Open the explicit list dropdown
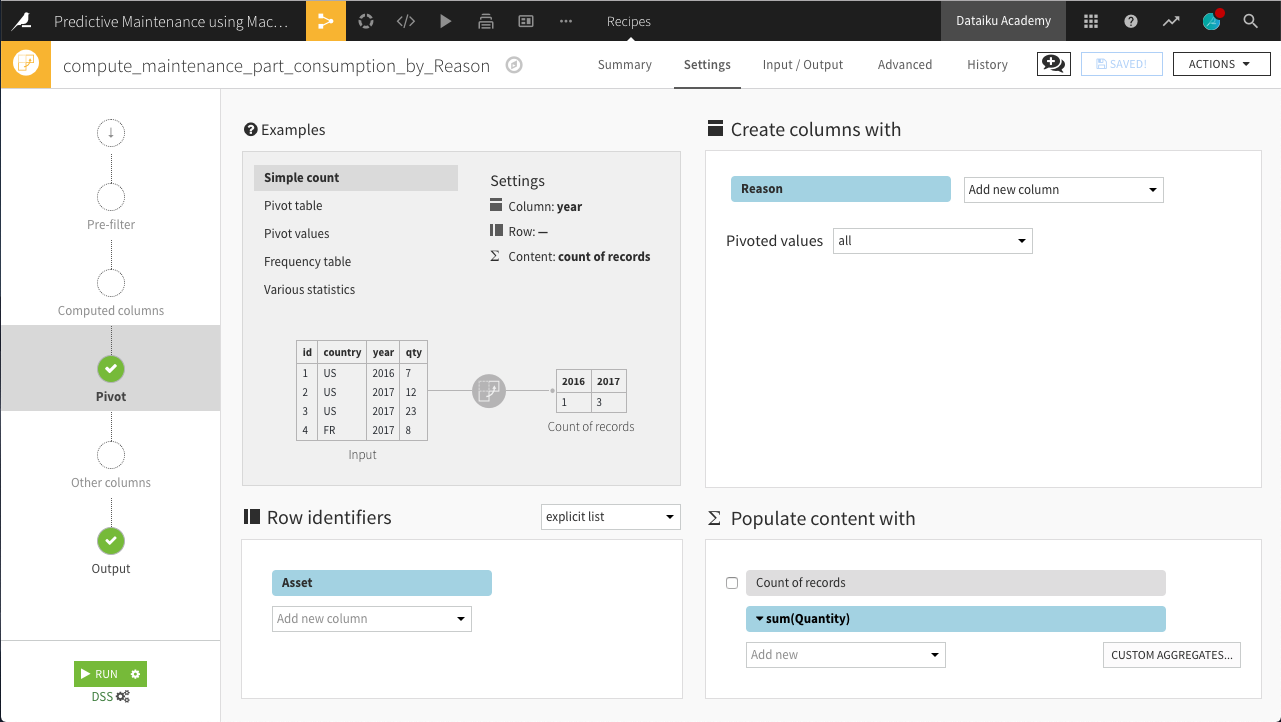The width and height of the screenshot is (1281, 722). point(610,517)
